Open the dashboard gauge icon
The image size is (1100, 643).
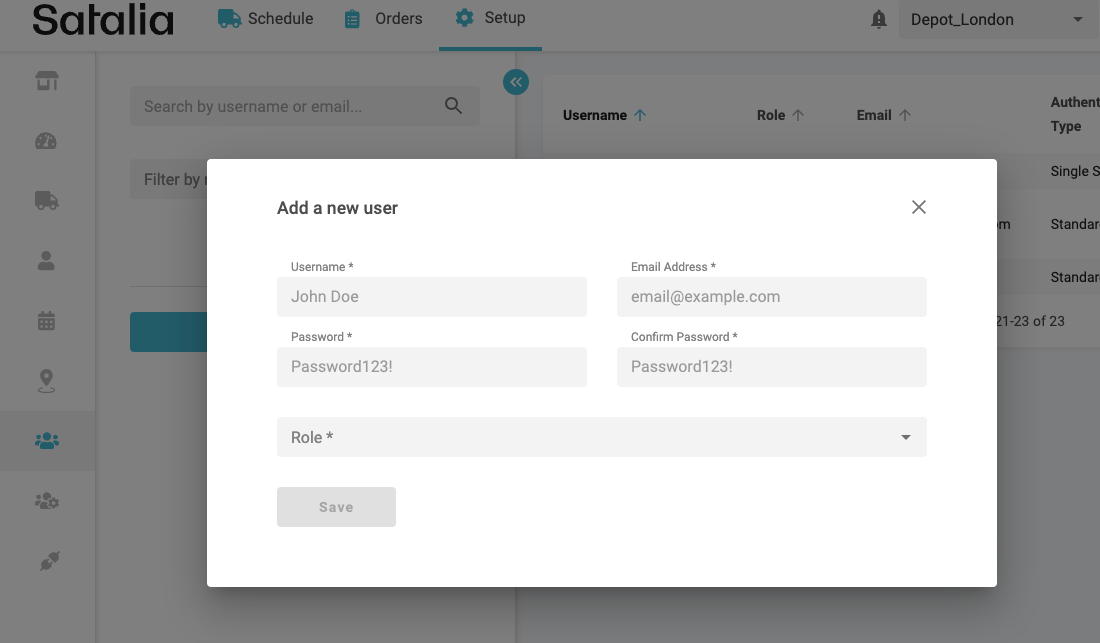(x=47, y=141)
